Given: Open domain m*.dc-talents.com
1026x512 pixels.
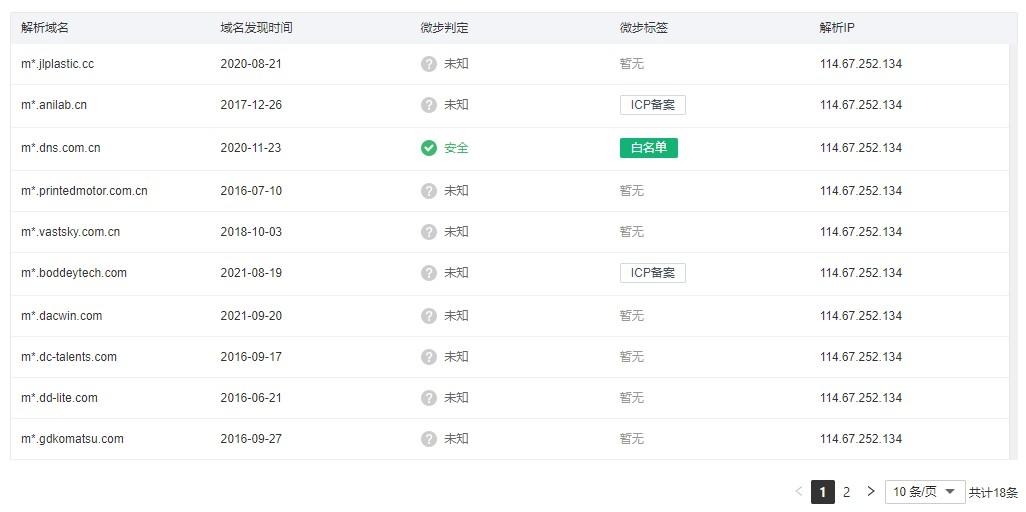Looking at the screenshot, I should point(68,357).
